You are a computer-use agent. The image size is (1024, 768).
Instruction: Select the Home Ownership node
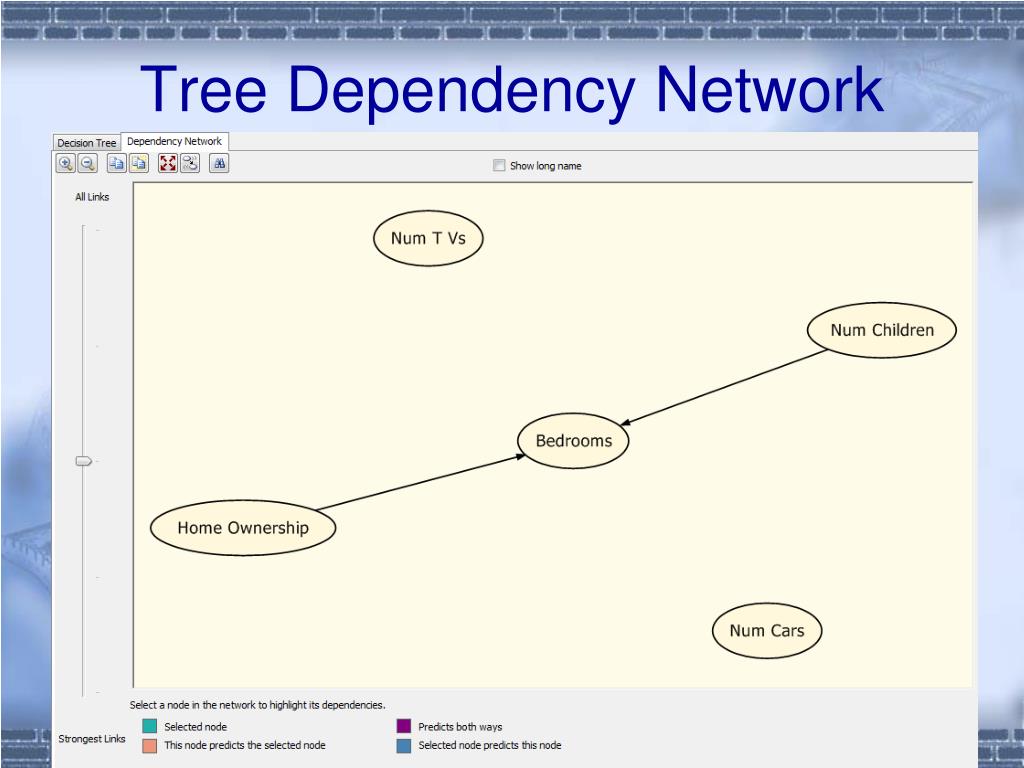point(243,528)
